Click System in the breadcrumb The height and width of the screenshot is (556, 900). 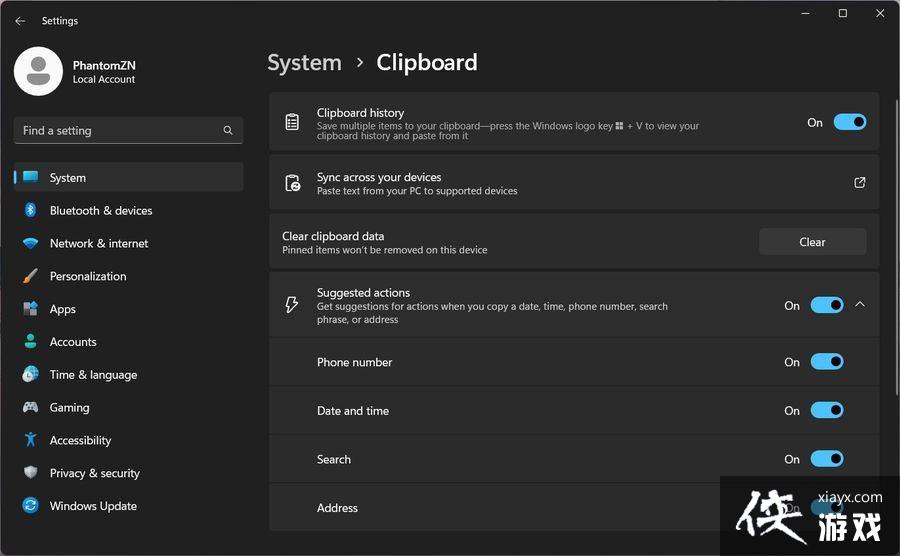(304, 63)
